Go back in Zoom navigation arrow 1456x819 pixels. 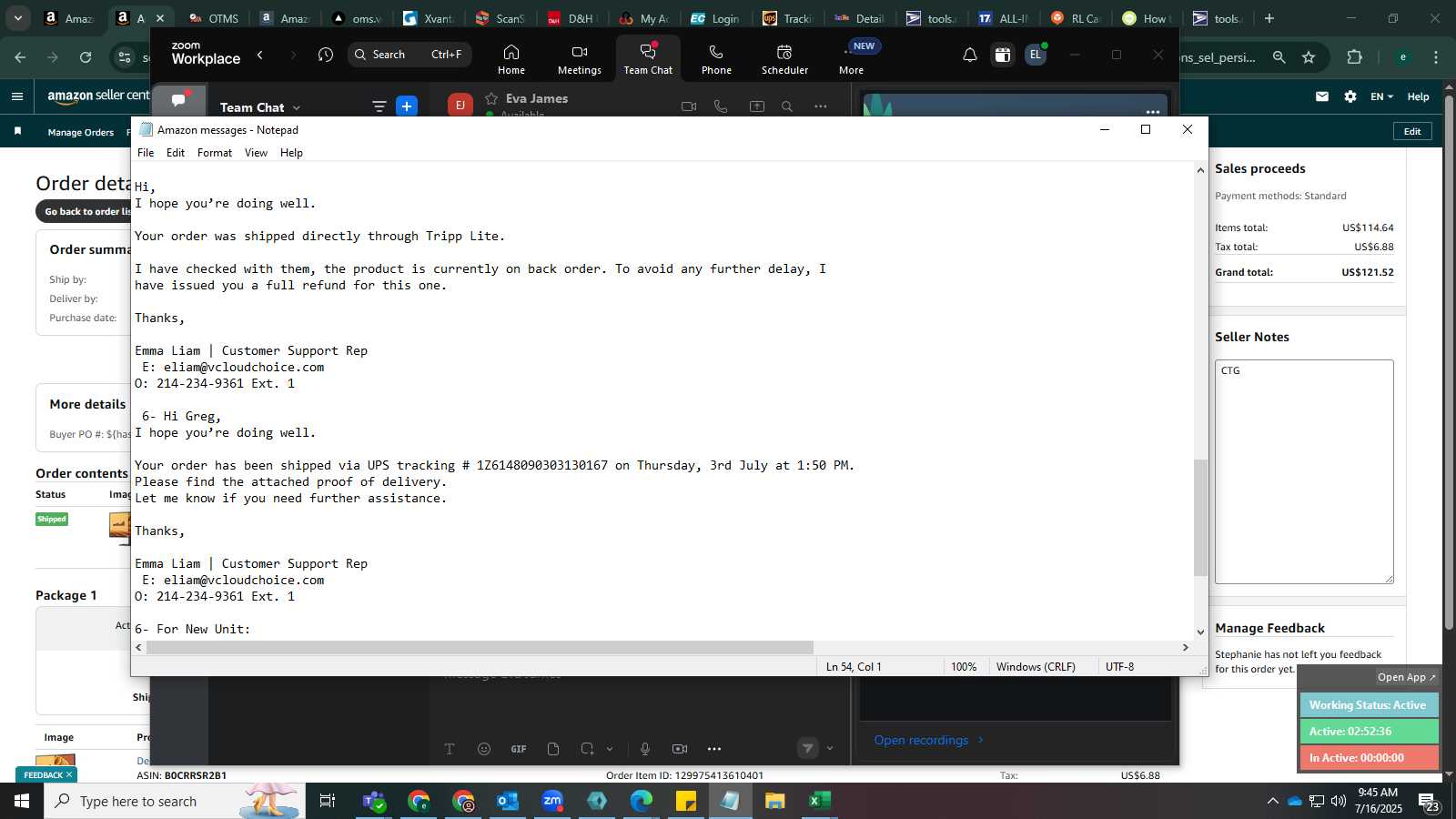(x=260, y=55)
